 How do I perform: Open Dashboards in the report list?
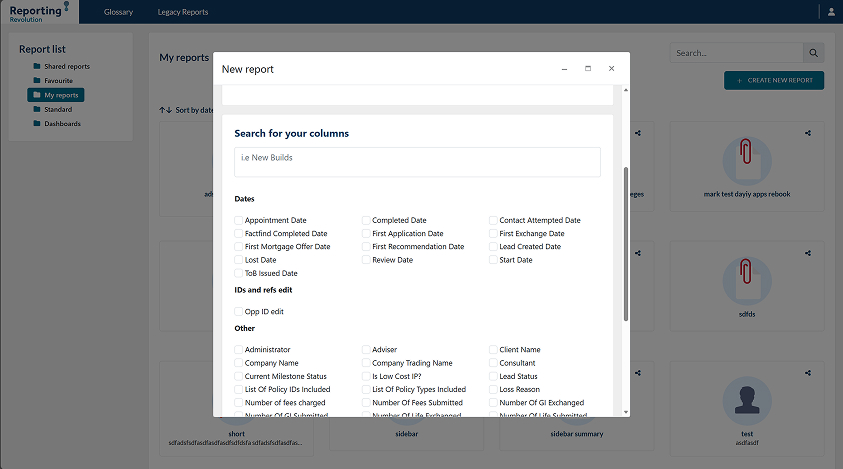tap(62, 124)
